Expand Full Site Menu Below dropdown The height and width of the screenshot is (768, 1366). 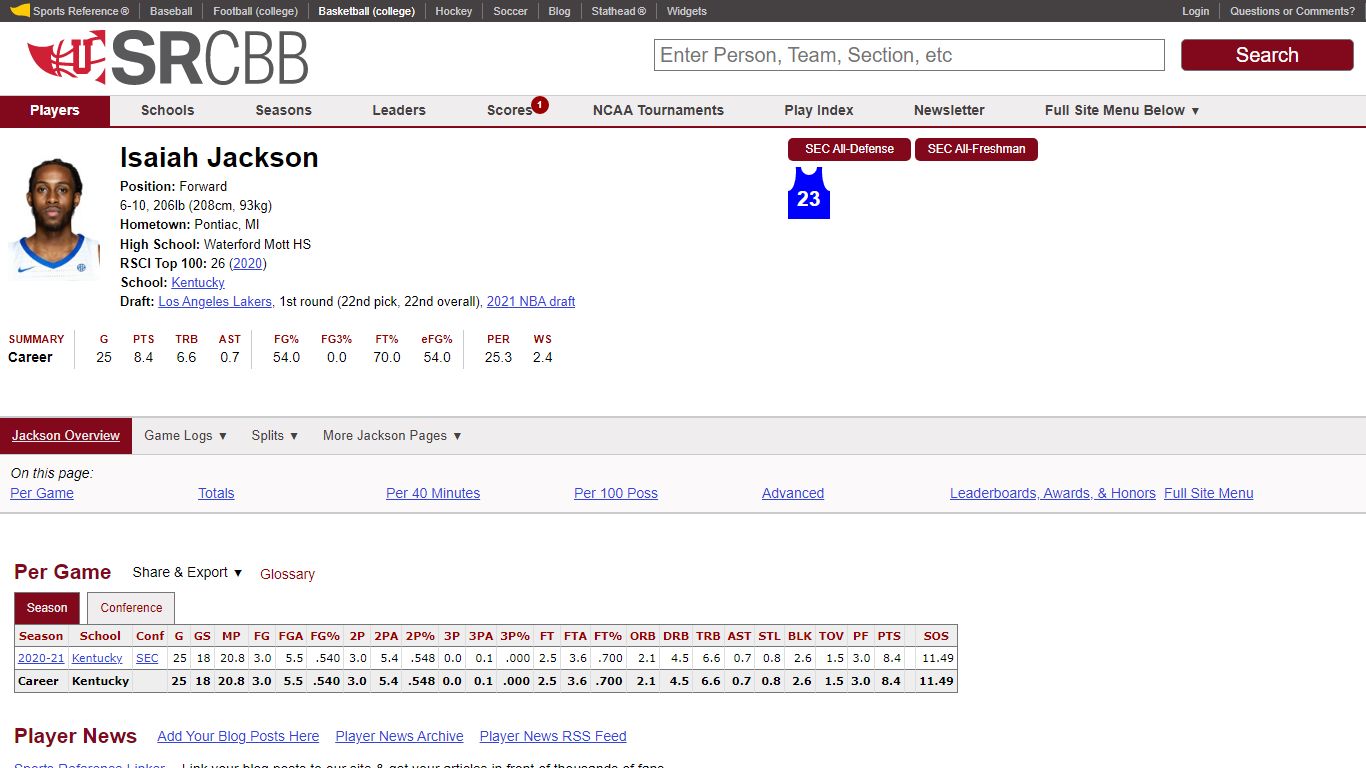[x=1122, y=110]
